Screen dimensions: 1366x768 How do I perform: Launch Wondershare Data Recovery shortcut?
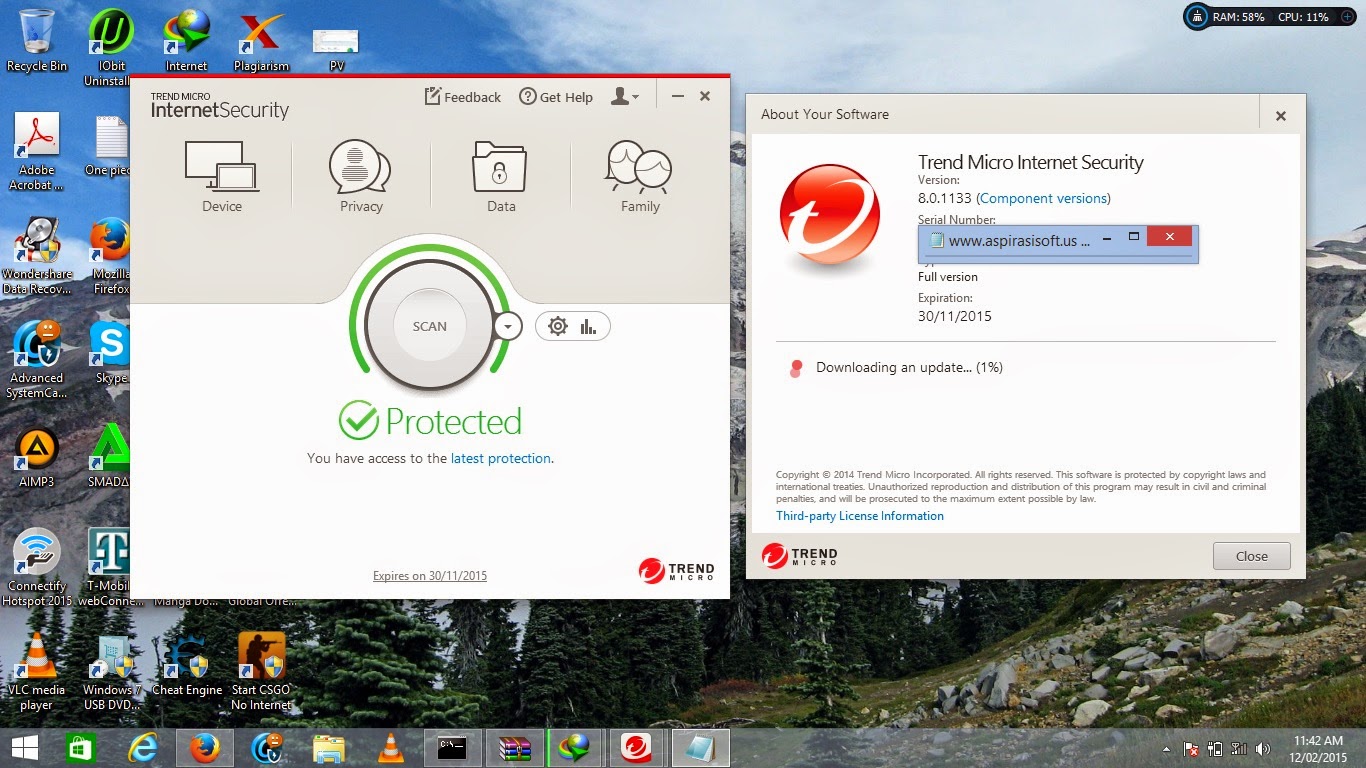point(37,256)
